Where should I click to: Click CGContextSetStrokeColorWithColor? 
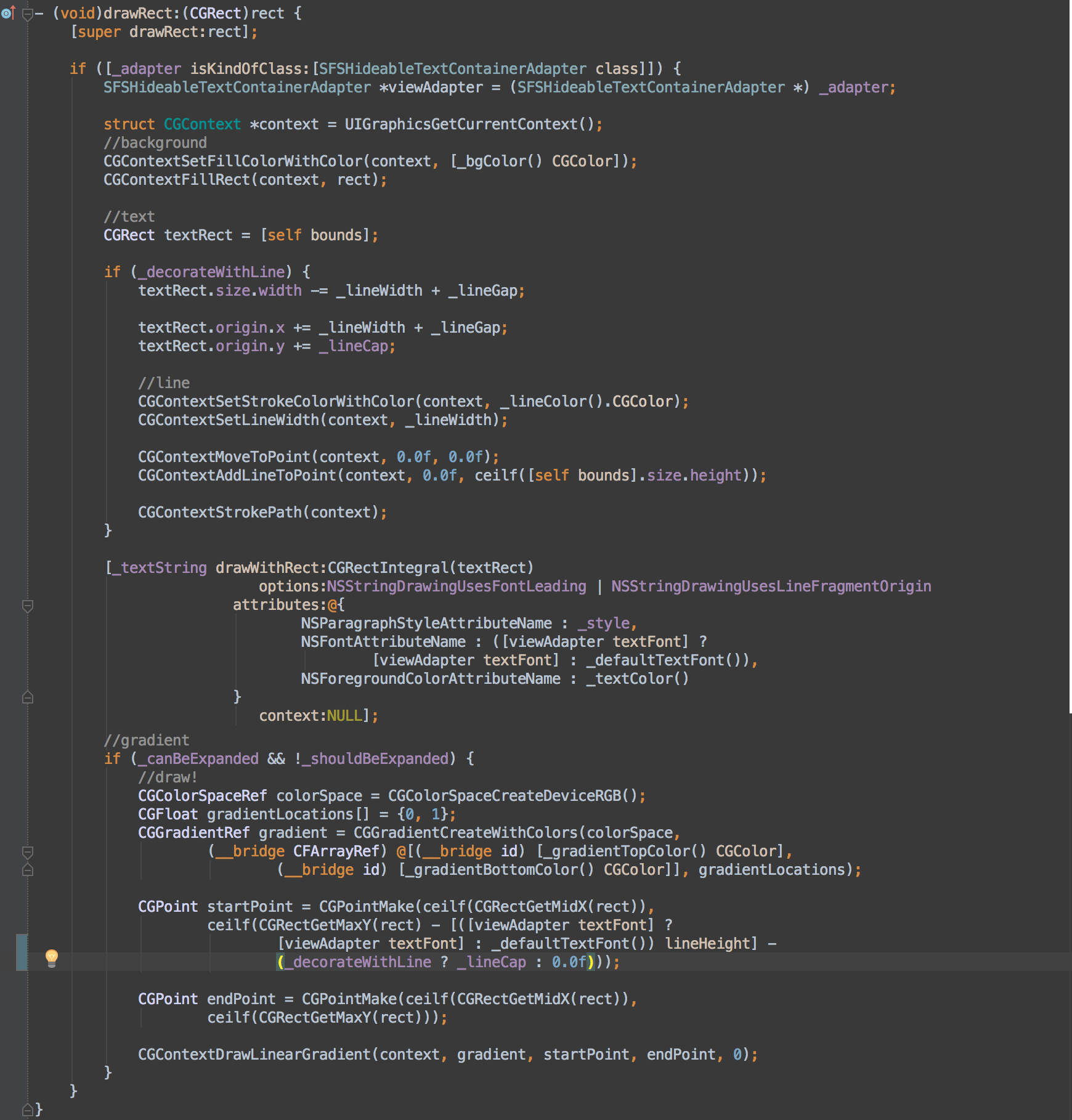[276, 402]
